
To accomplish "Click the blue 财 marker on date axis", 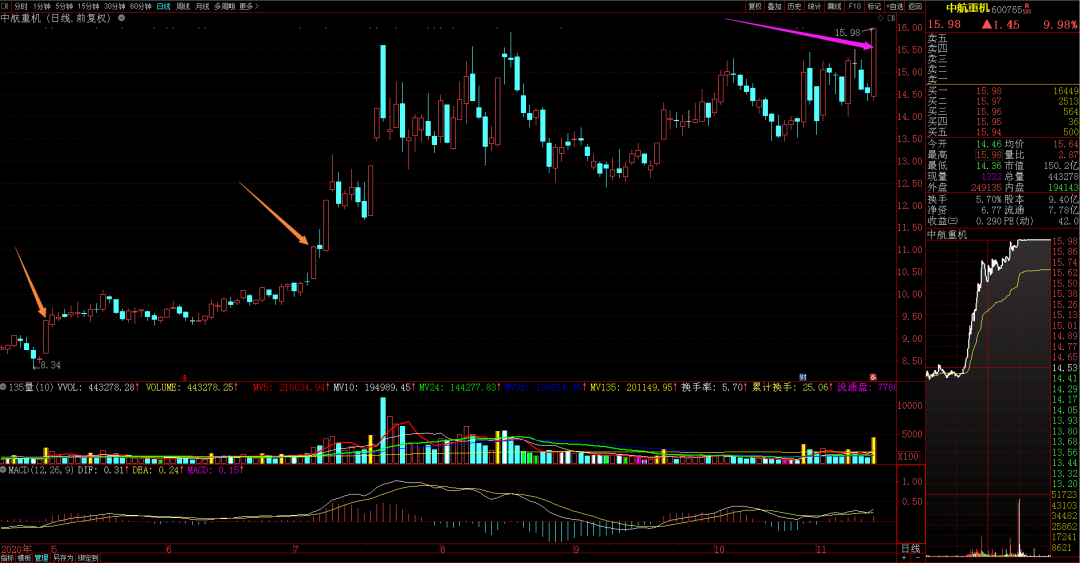I will (802, 377).
